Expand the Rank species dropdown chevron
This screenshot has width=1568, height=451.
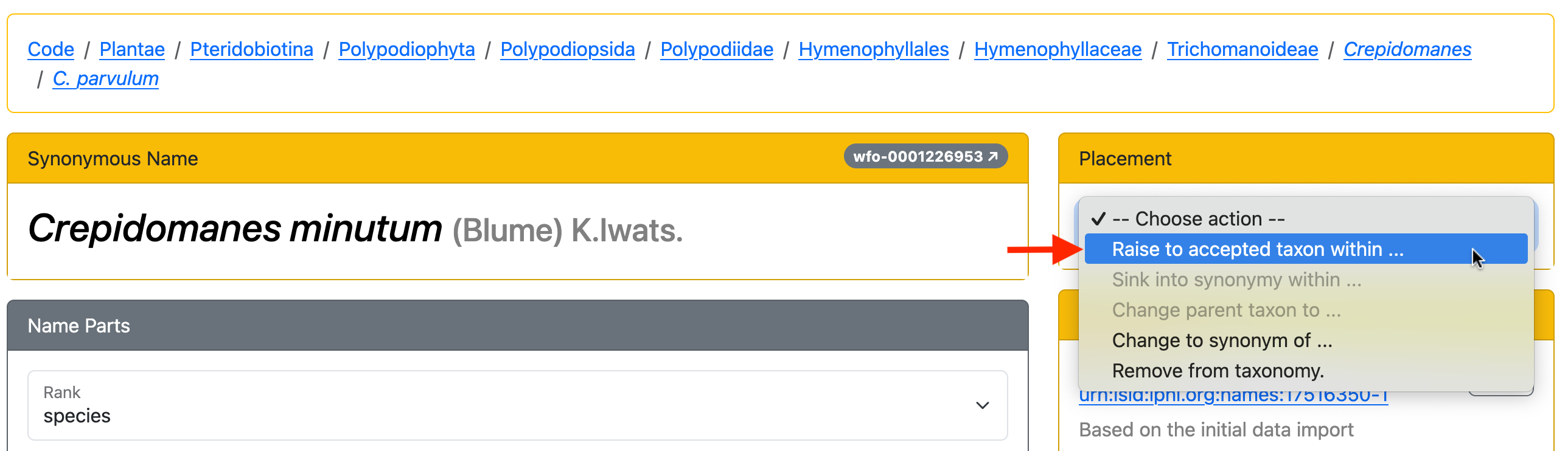point(982,405)
